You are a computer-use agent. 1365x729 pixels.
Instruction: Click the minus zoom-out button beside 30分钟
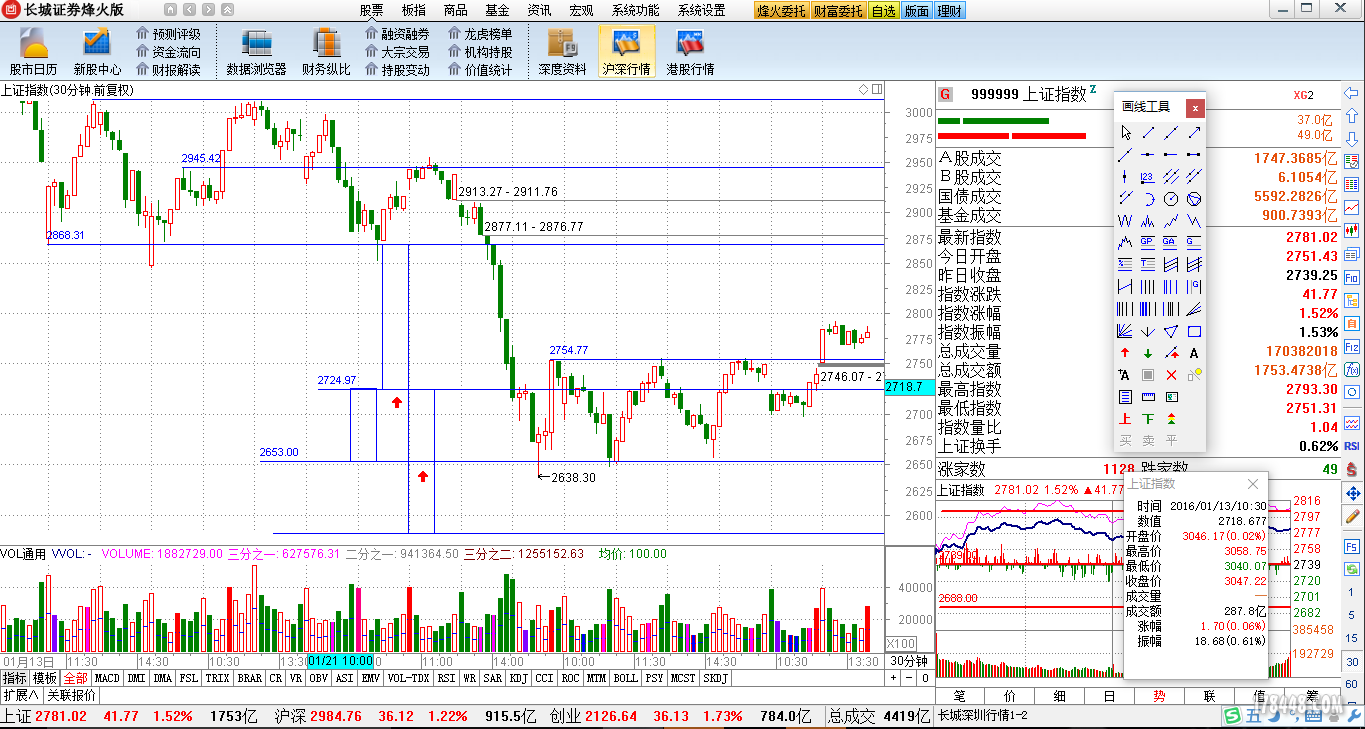pos(908,678)
